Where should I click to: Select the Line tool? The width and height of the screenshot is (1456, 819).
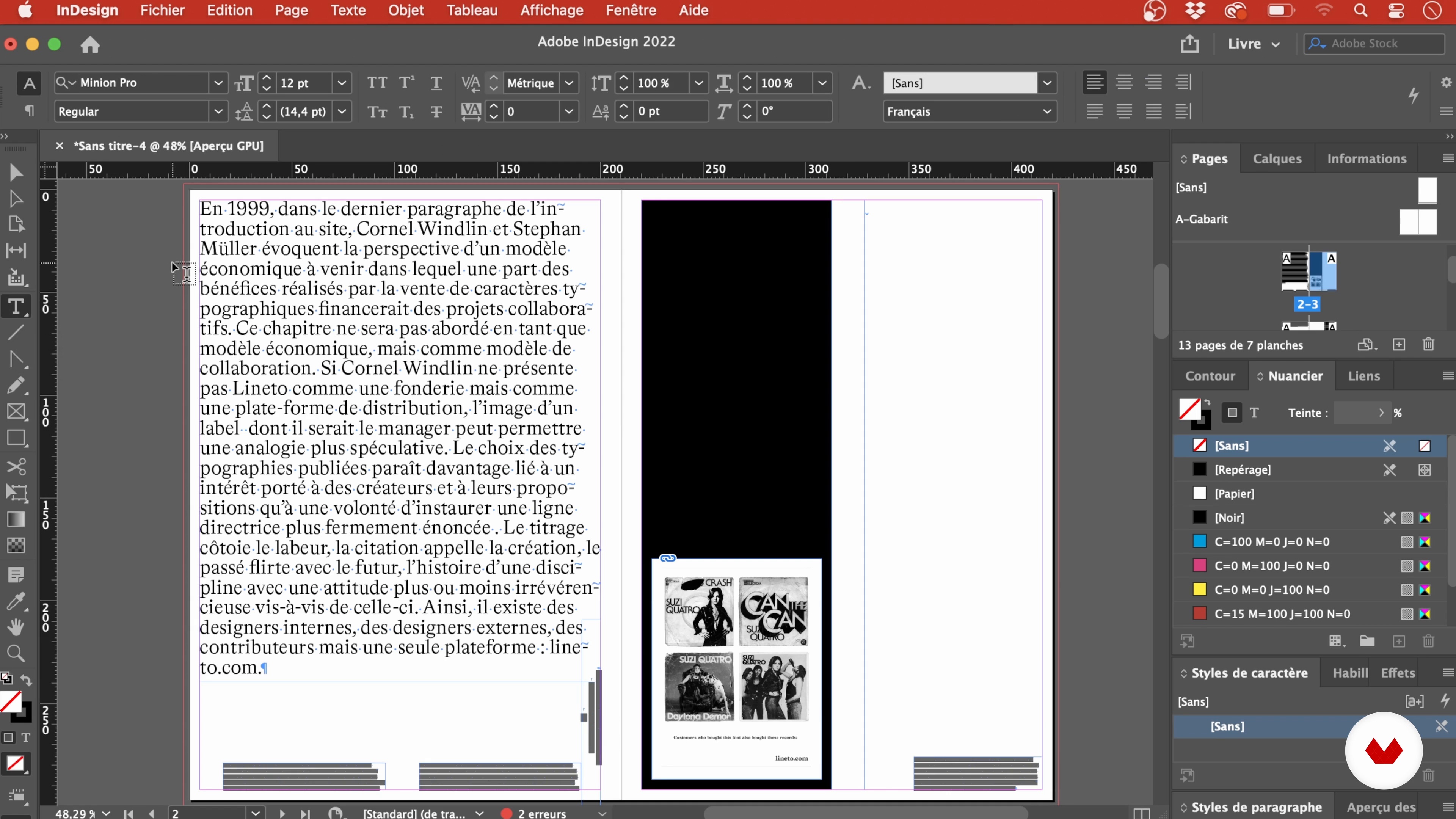pyautogui.click(x=16, y=333)
